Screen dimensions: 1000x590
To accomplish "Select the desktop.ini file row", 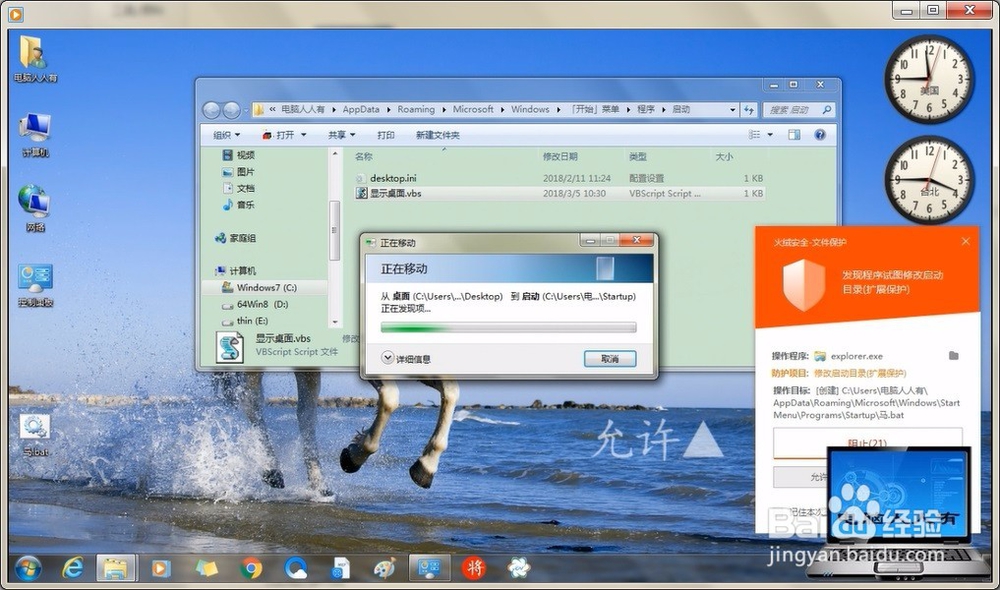I will (559, 178).
